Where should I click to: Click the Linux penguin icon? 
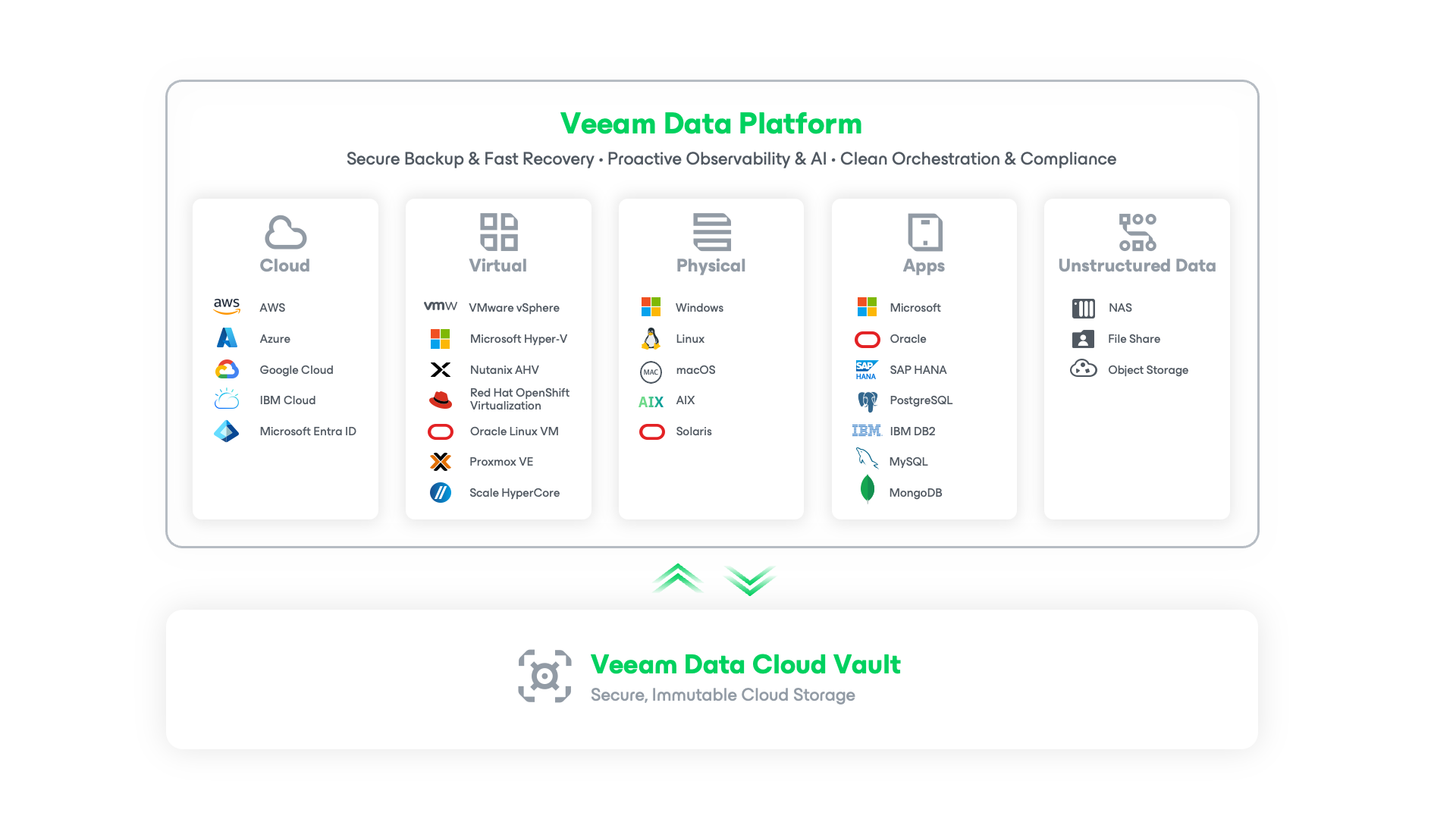coord(651,338)
